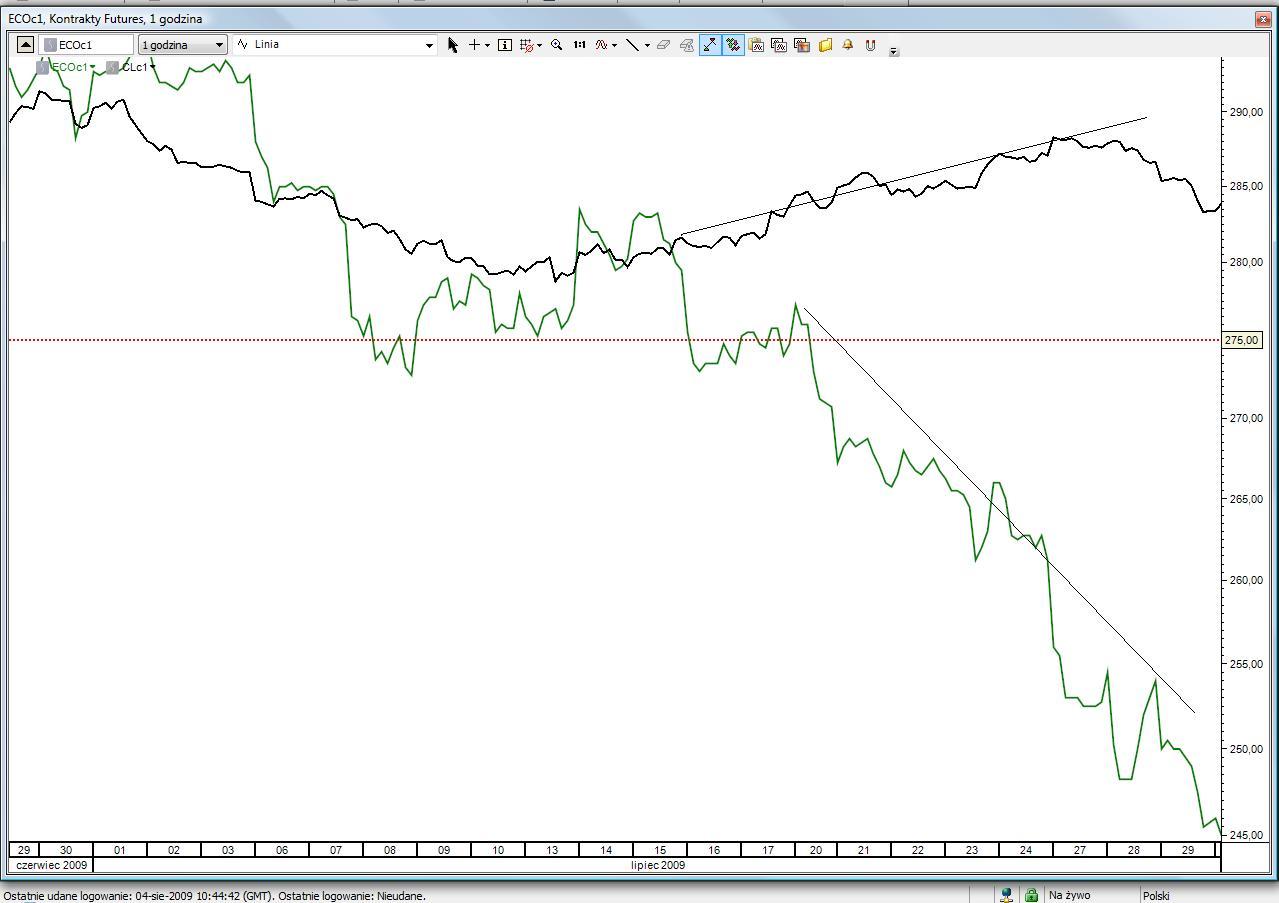The width and height of the screenshot is (1279, 903).
Task: Click the info box icon
Action: click(504, 45)
